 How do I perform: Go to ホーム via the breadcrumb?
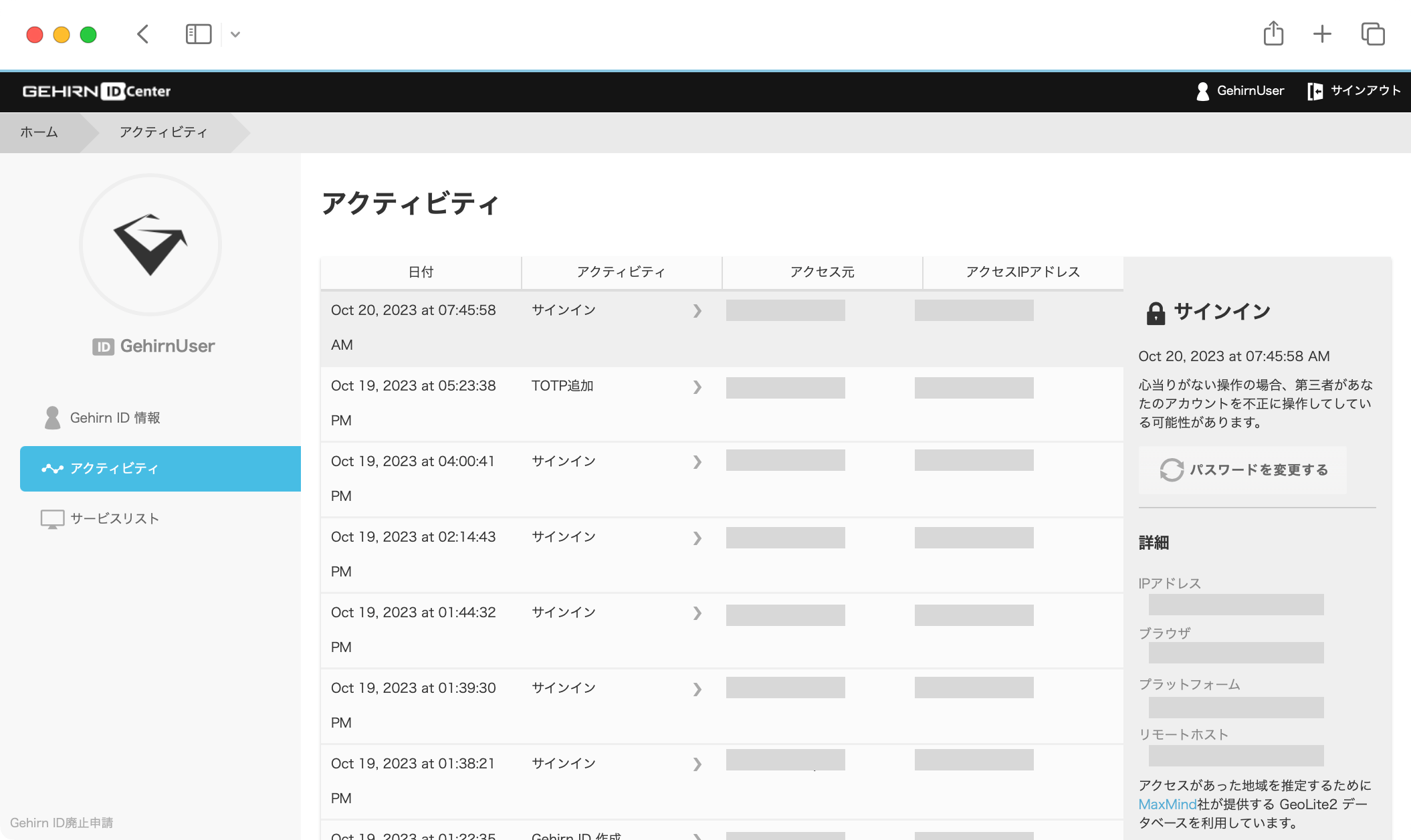point(37,132)
